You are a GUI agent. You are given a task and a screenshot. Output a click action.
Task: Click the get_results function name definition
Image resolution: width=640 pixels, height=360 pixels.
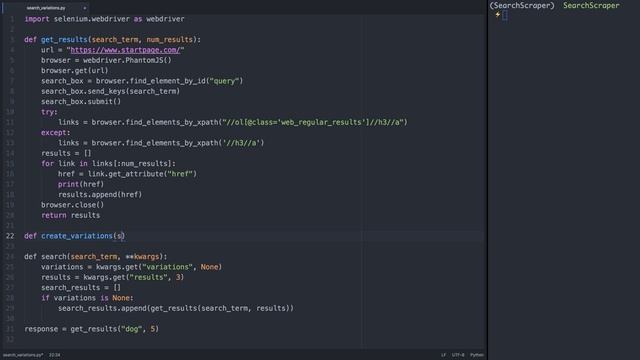point(64,40)
